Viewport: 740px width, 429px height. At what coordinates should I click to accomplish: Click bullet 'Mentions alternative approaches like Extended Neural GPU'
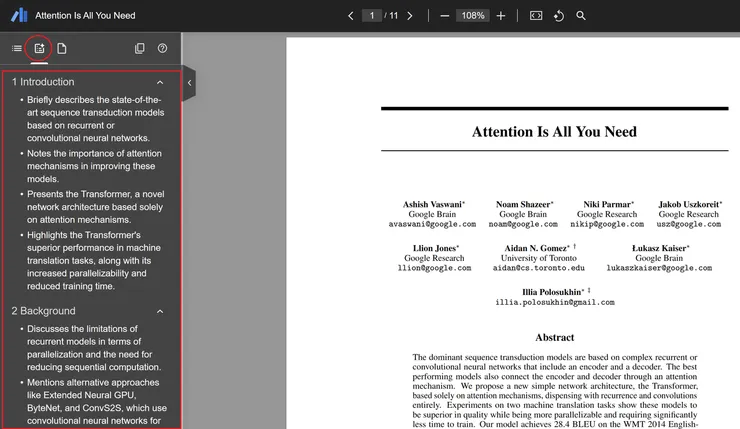pos(97,402)
